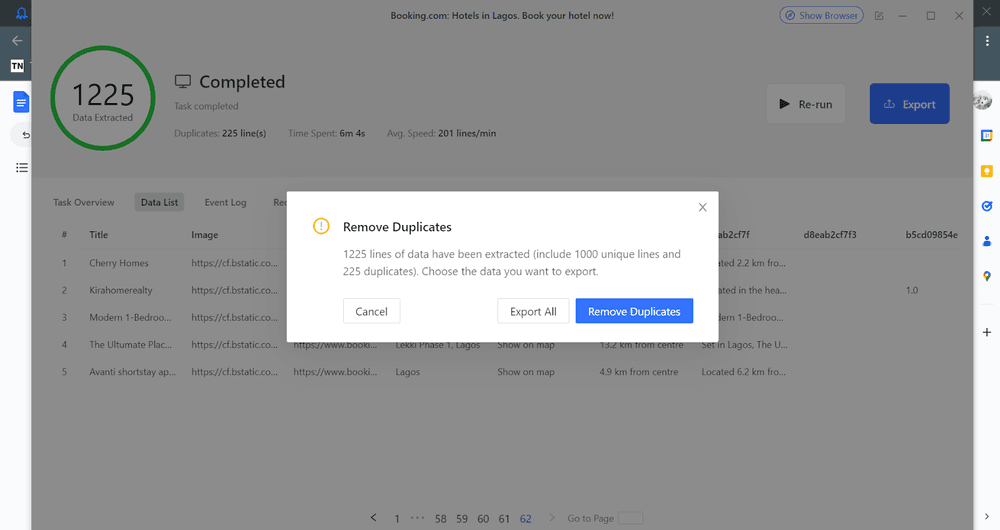Open browser three-dot menu
The image size is (1000, 530).
coord(987,40)
